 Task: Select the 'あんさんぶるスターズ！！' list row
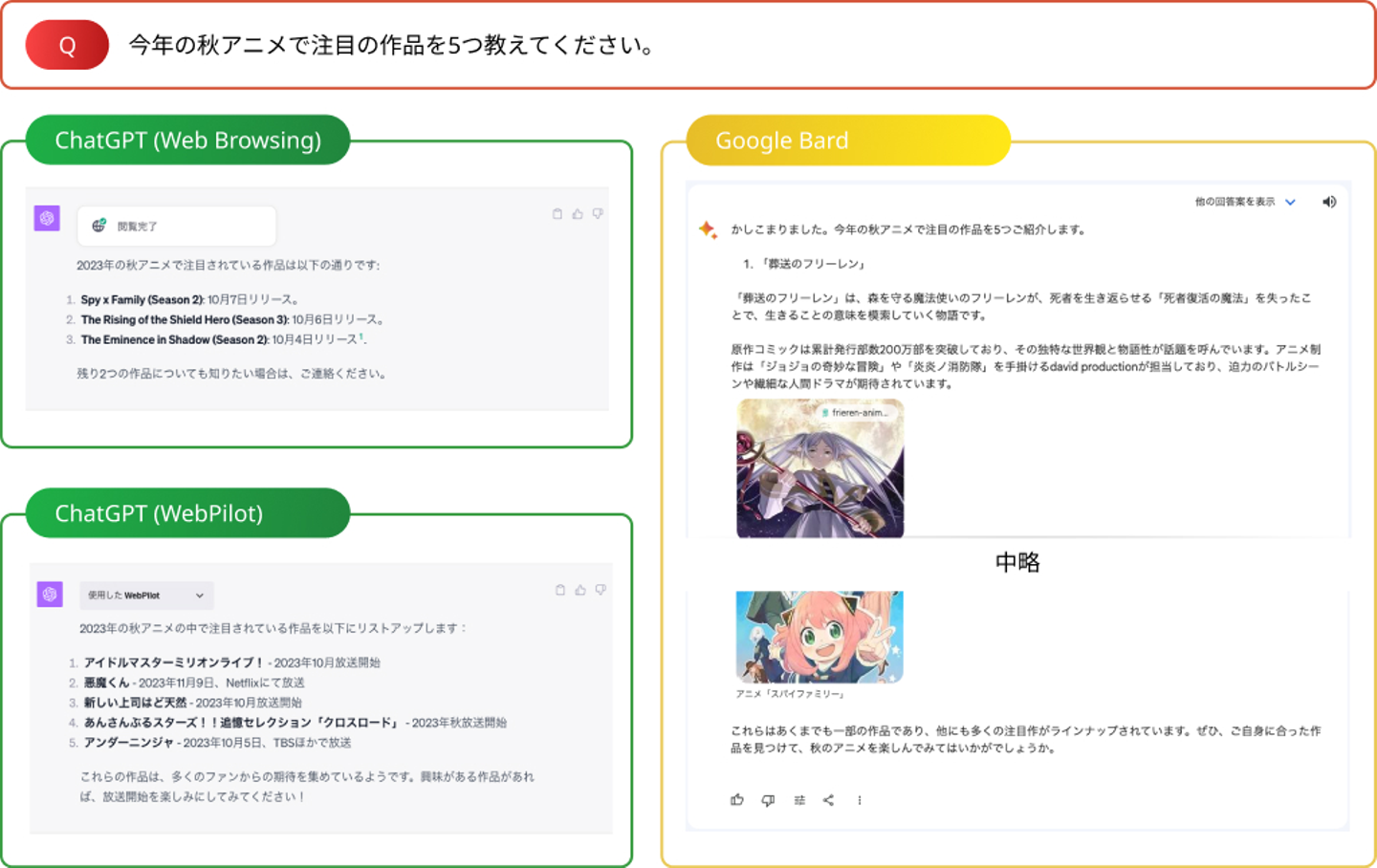[x=288, y=723]
